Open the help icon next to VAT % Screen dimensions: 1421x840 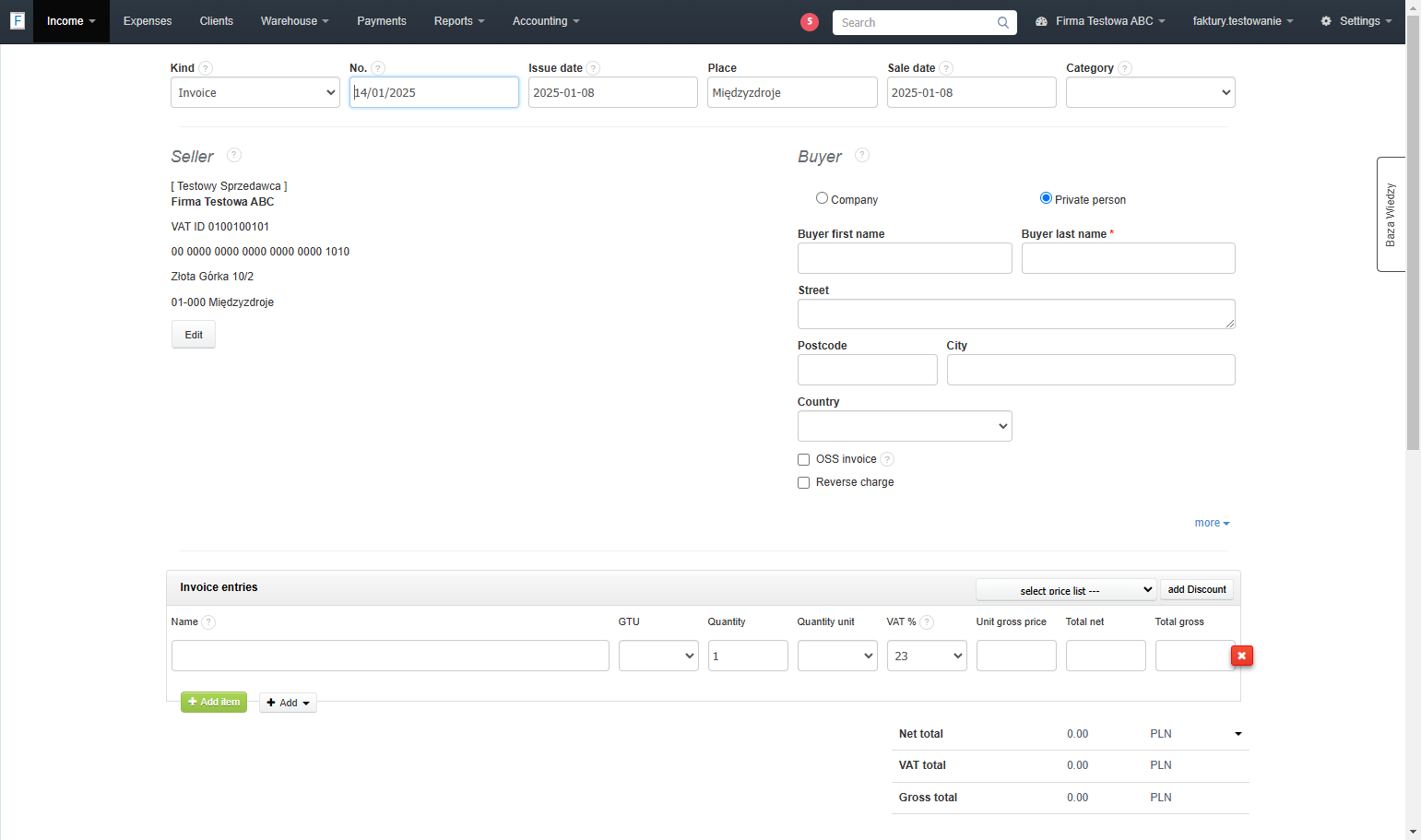927,622
